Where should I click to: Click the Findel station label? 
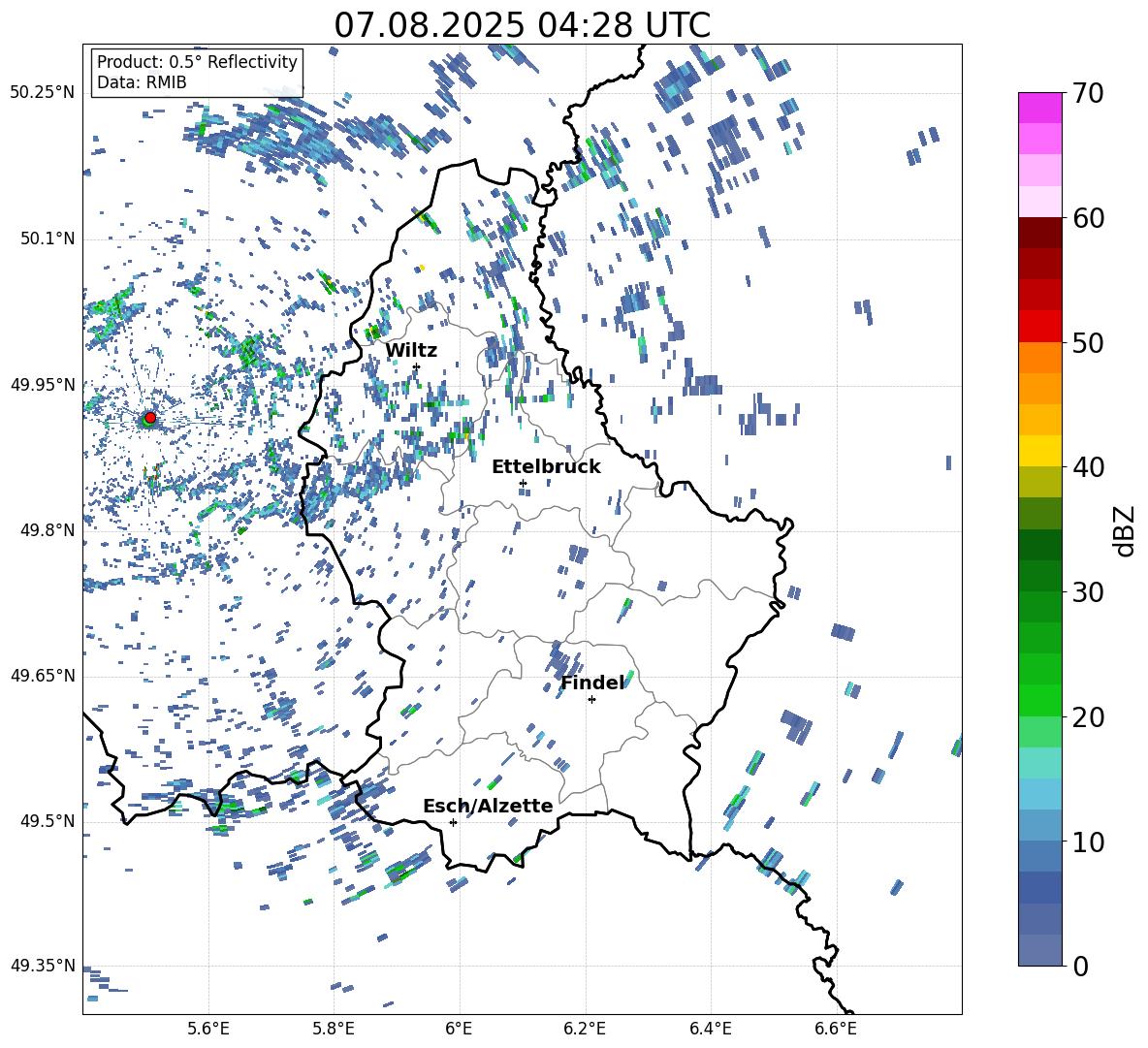592,683
